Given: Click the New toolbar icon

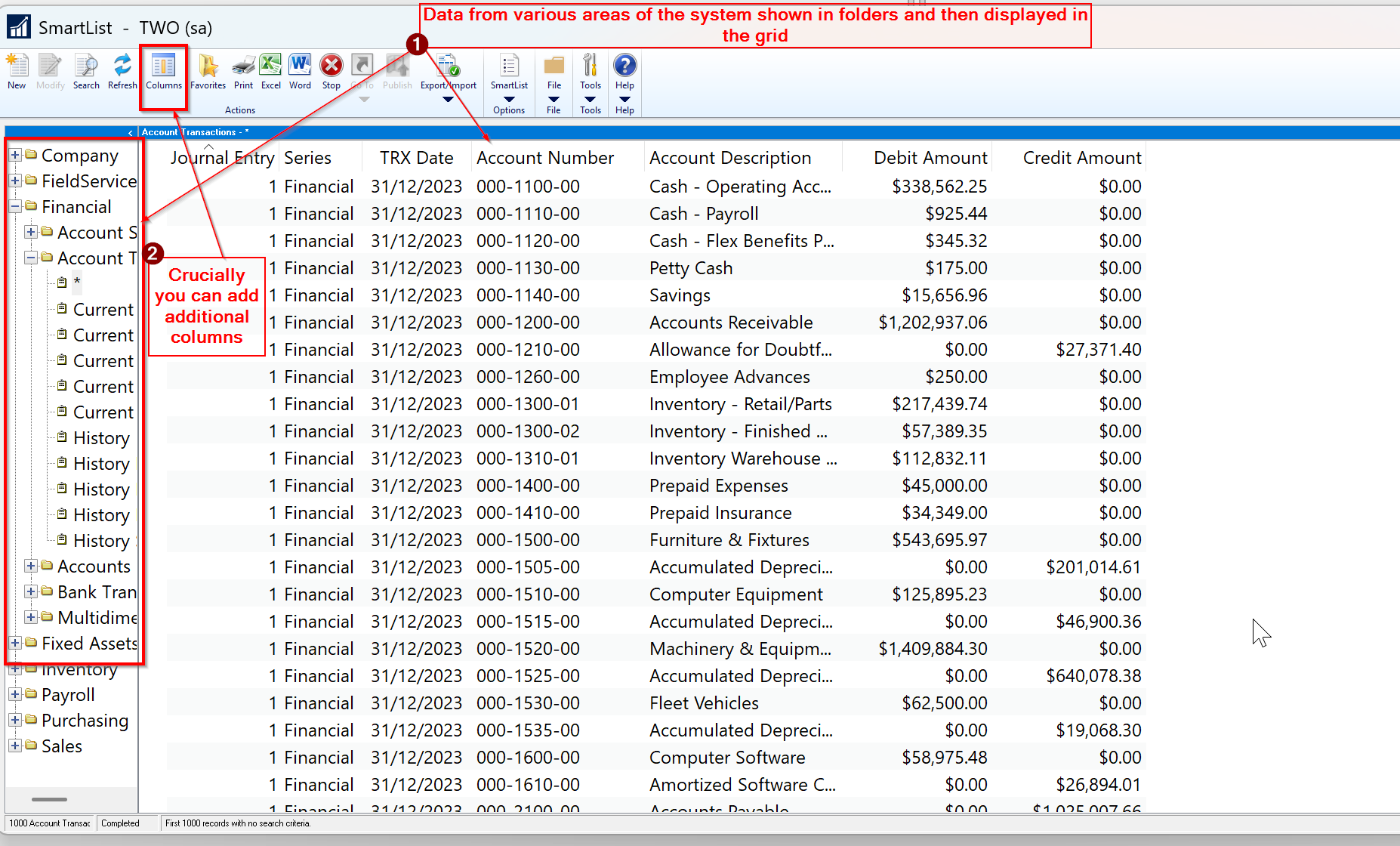Looking at the screenshot, I should [x=17, y=71].
